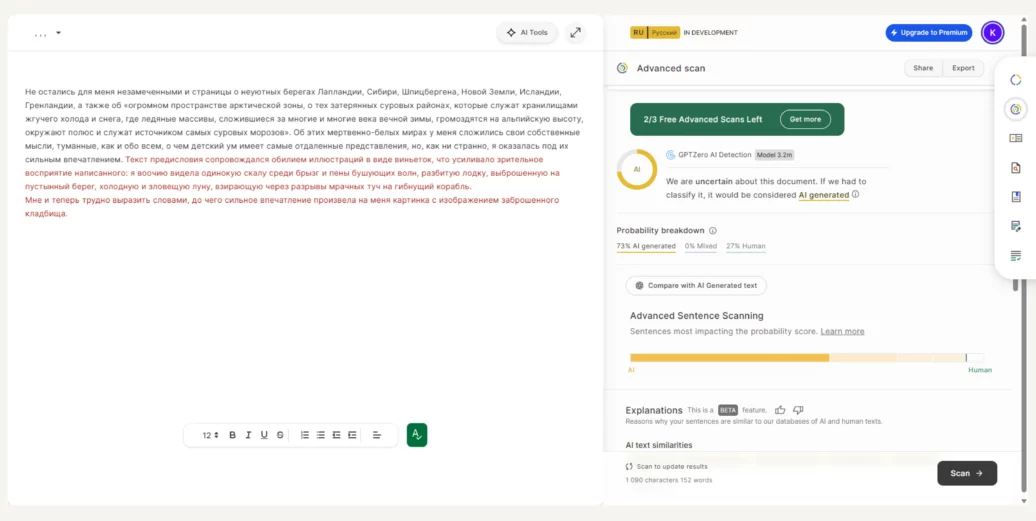This screenshot has width=1036, height=521.
Task: Toggle bold formatting in the text toolbar
Action: click(233, 435)
